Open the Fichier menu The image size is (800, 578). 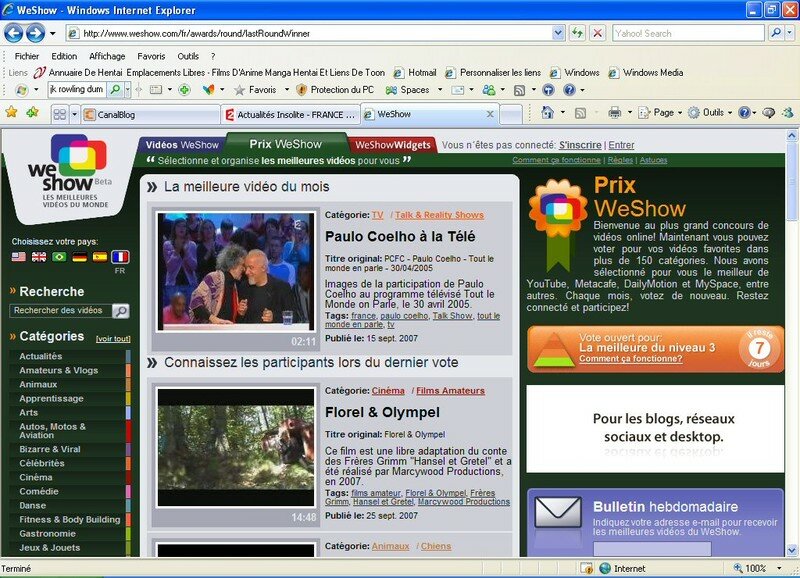(x=27, y=56)
